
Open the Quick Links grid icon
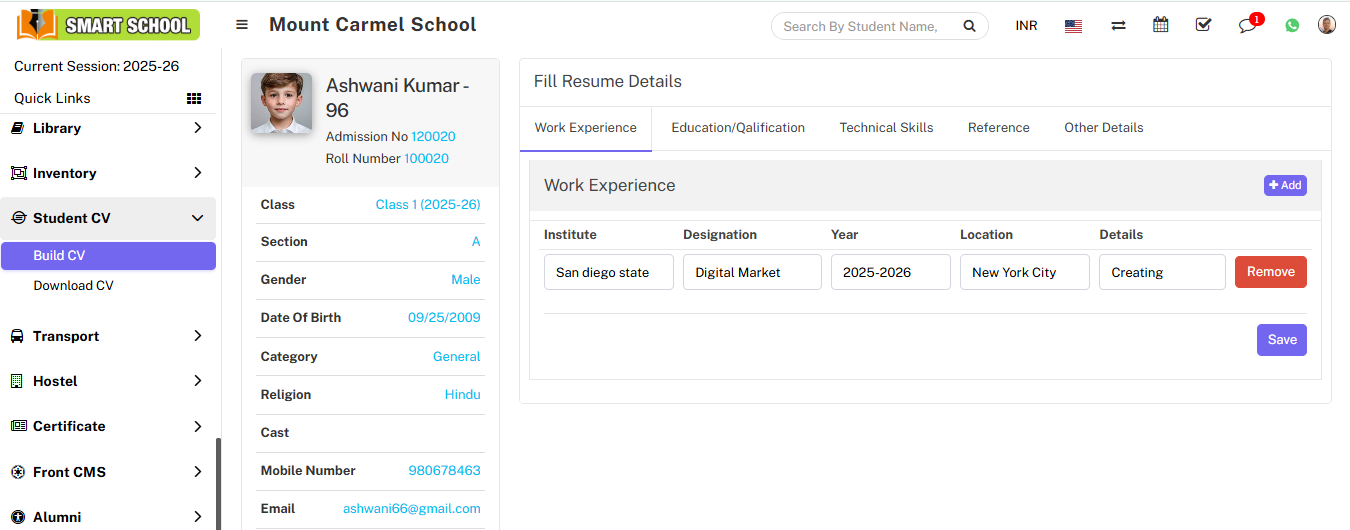coord(194,98)
